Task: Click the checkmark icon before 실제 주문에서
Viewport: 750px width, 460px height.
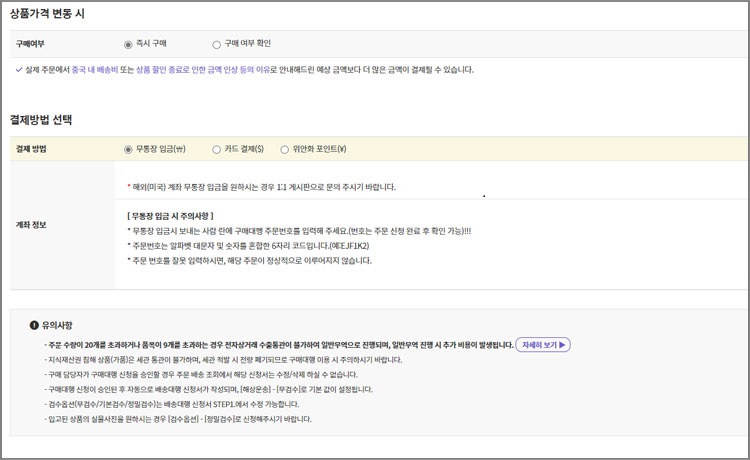Action: pyautogui.click(x=19, y=70)
